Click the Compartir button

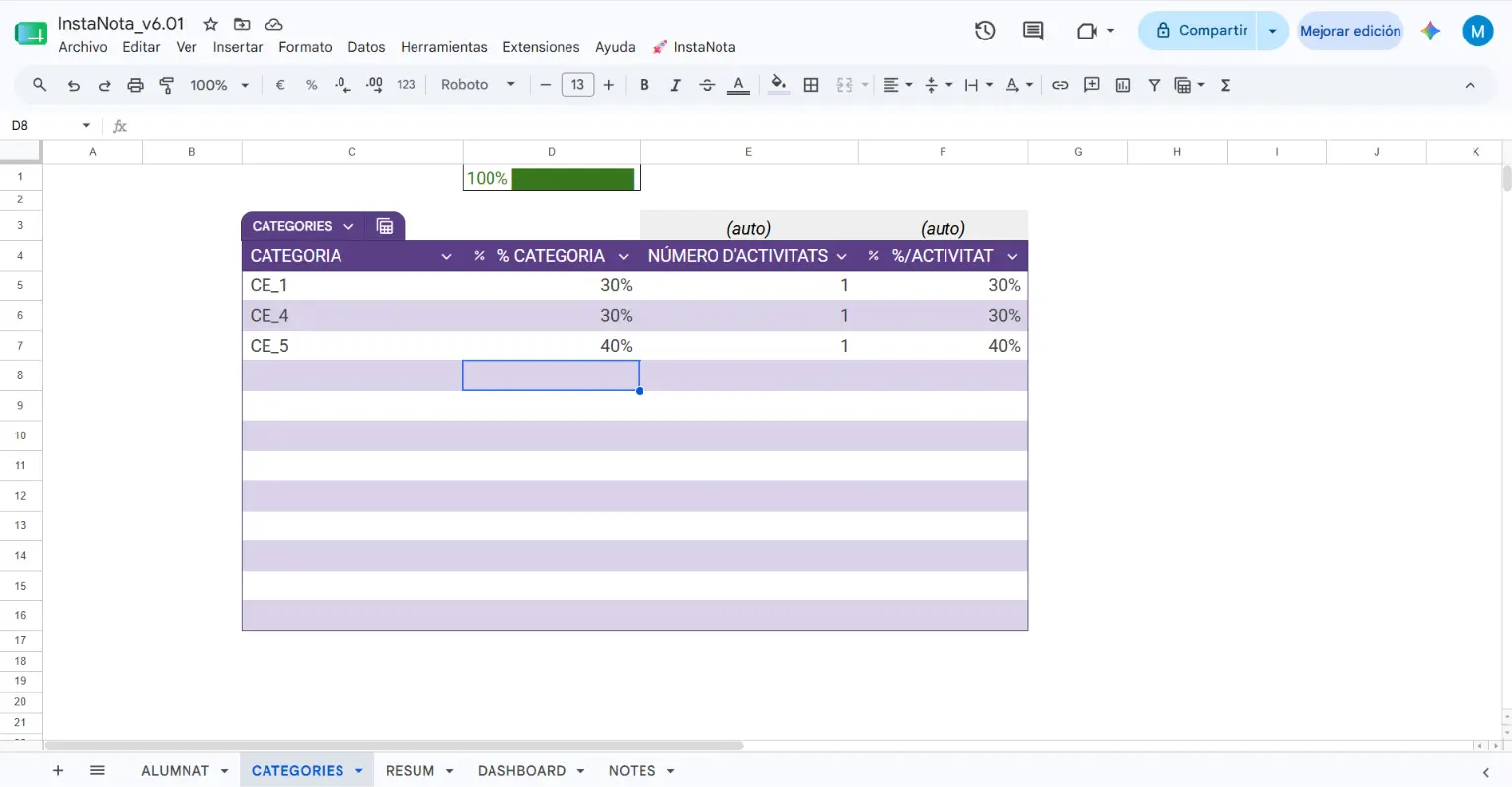[1197, 31]
